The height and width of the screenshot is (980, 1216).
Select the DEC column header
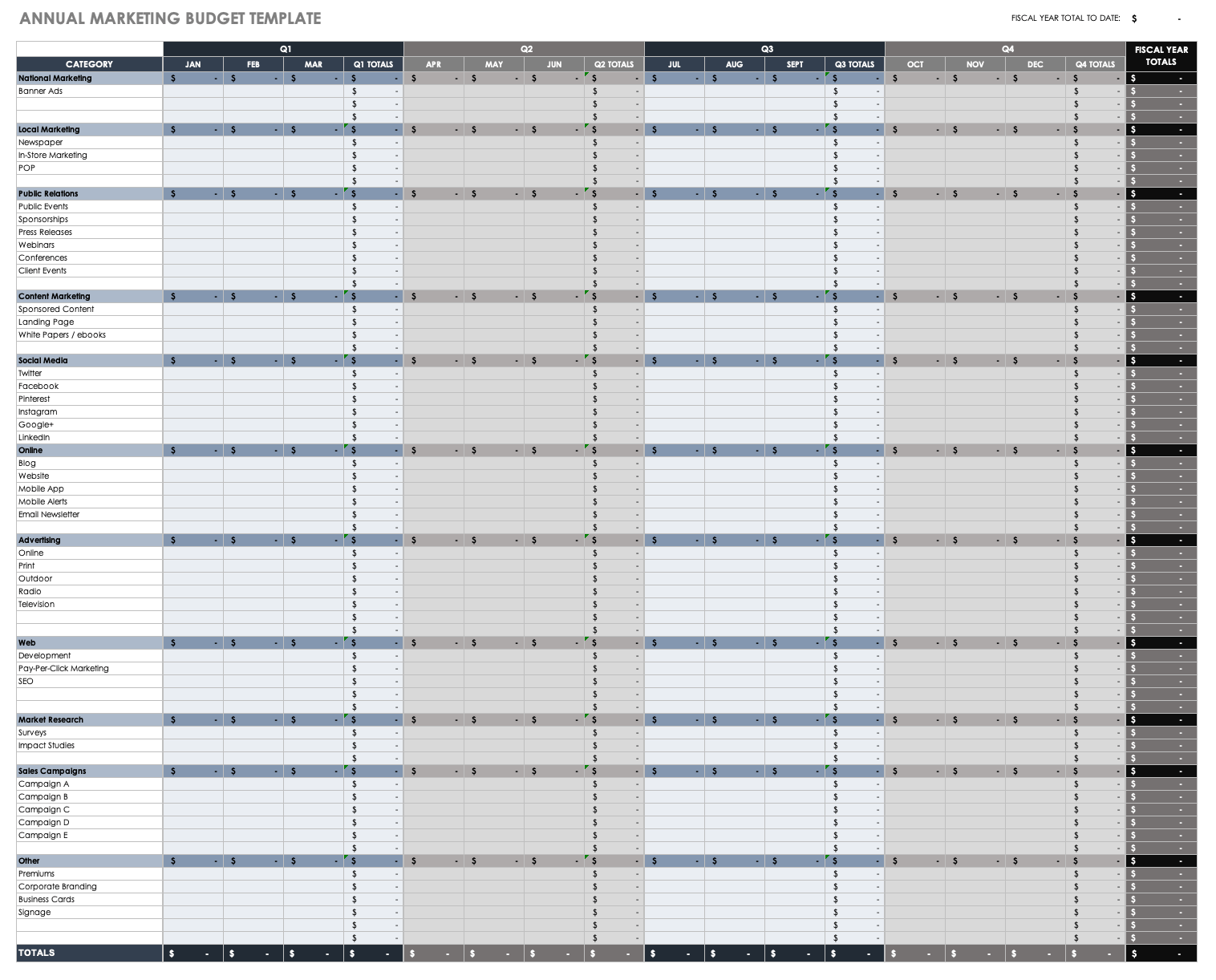(x=1035, y=64)
